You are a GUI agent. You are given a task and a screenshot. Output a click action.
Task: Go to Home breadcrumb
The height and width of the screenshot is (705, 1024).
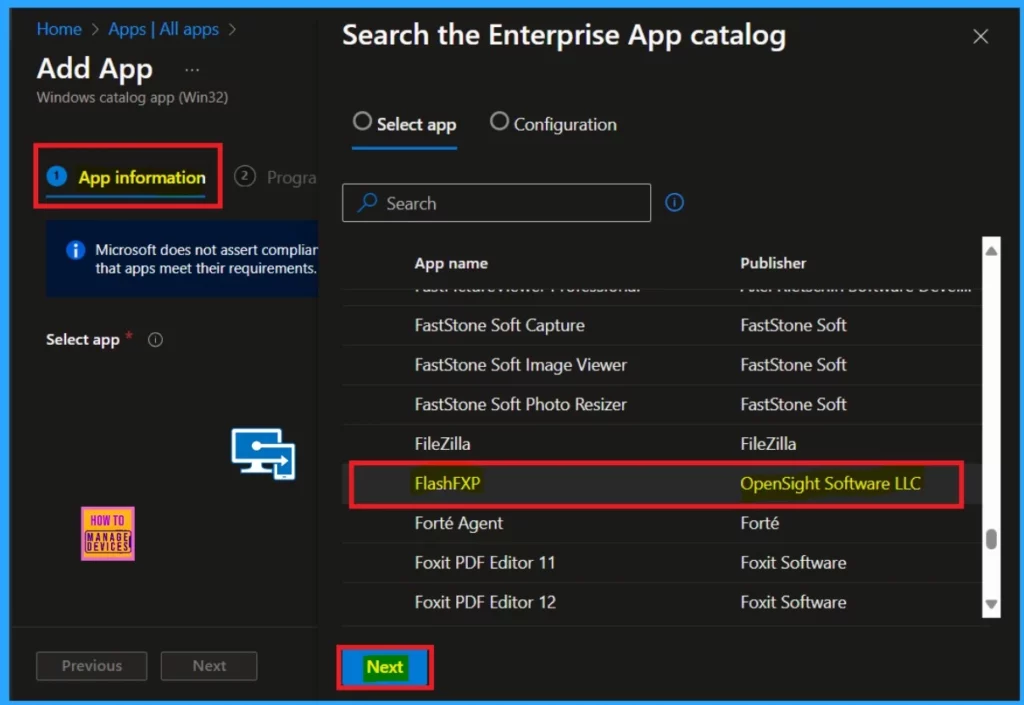pyautogui.click(x=59, y=29)
